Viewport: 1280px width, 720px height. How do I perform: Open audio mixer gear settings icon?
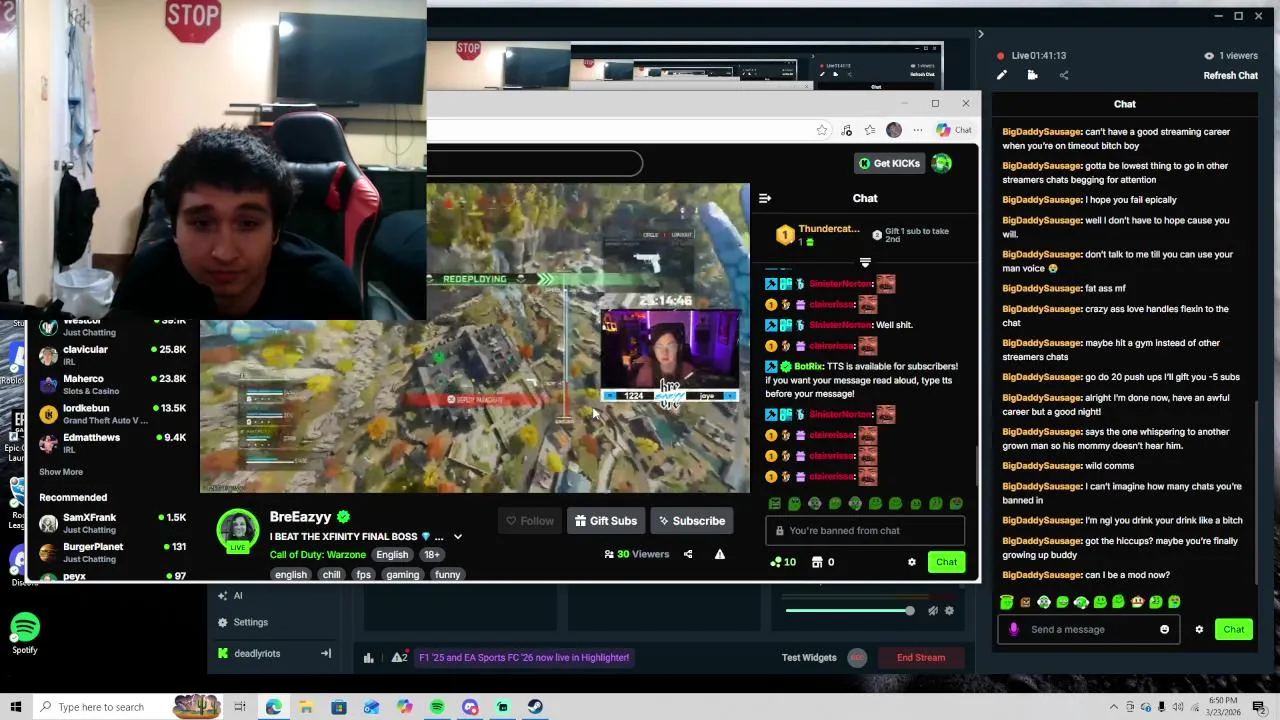[949, 610]
